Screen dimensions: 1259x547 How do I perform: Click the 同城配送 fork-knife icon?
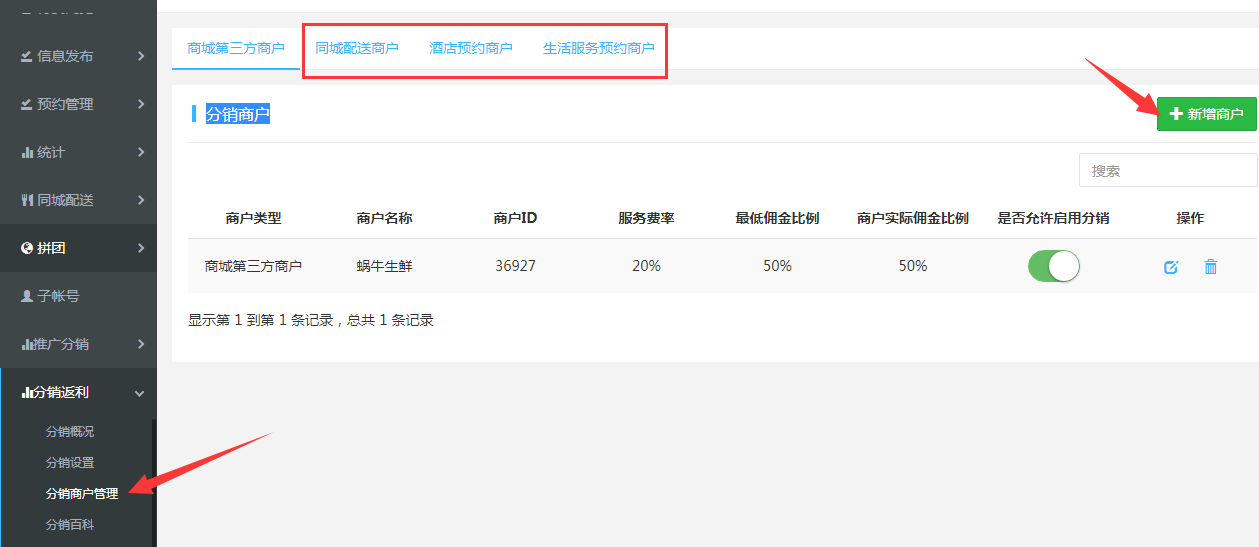[x=27, y=200]
